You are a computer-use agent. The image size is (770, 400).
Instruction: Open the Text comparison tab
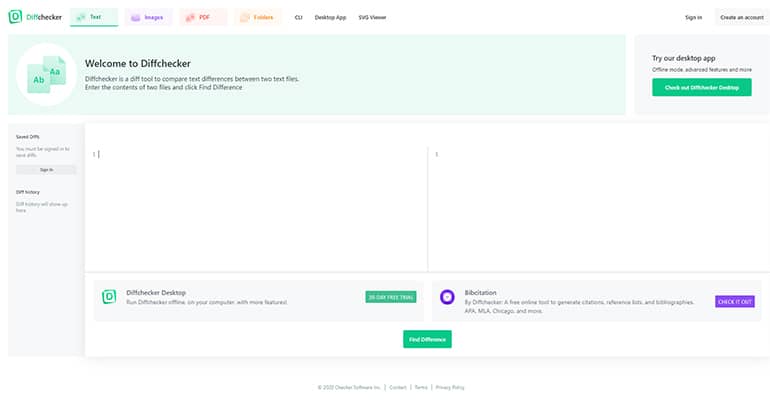94,17
